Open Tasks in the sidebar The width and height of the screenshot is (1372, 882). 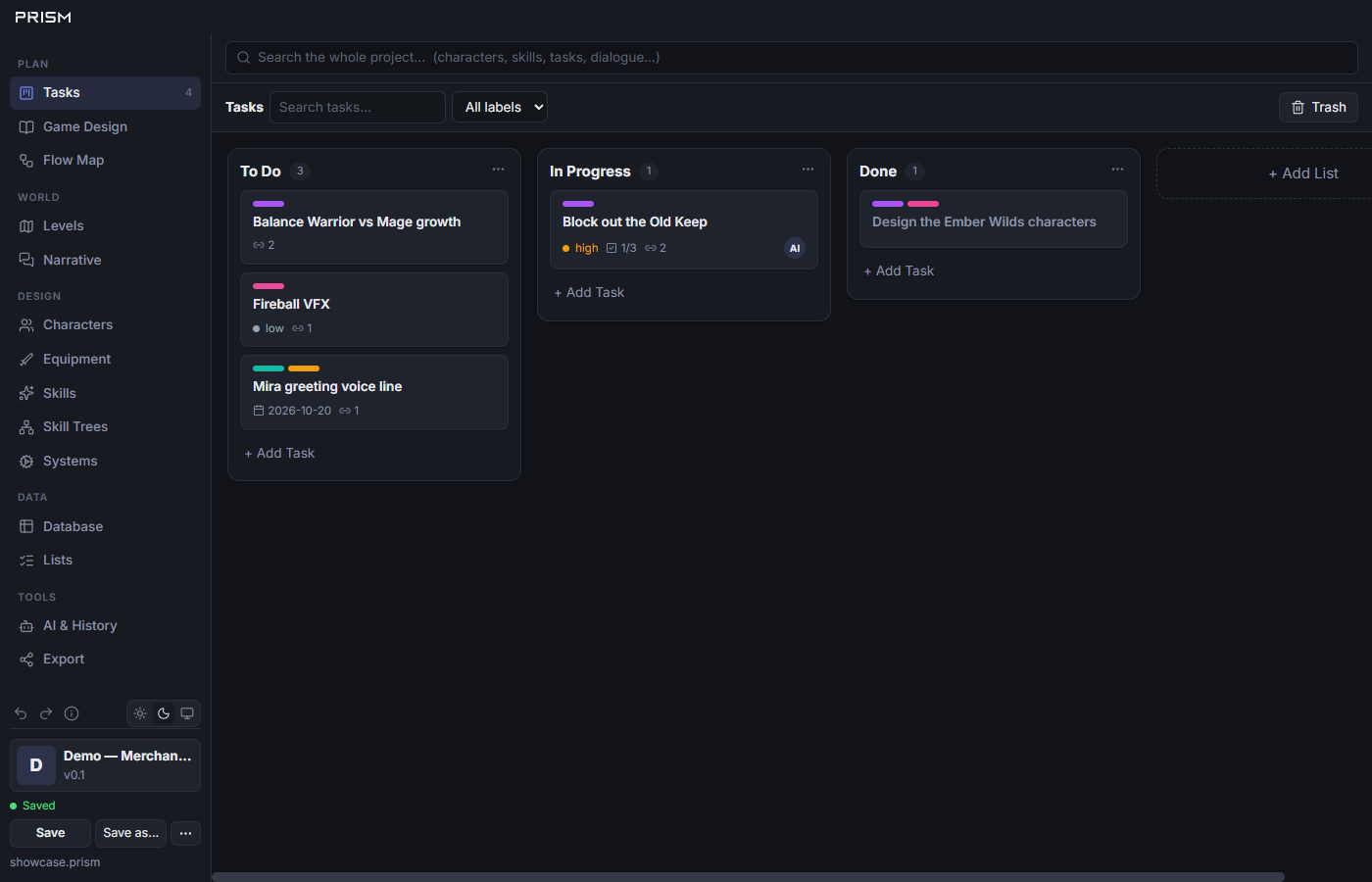105,92
